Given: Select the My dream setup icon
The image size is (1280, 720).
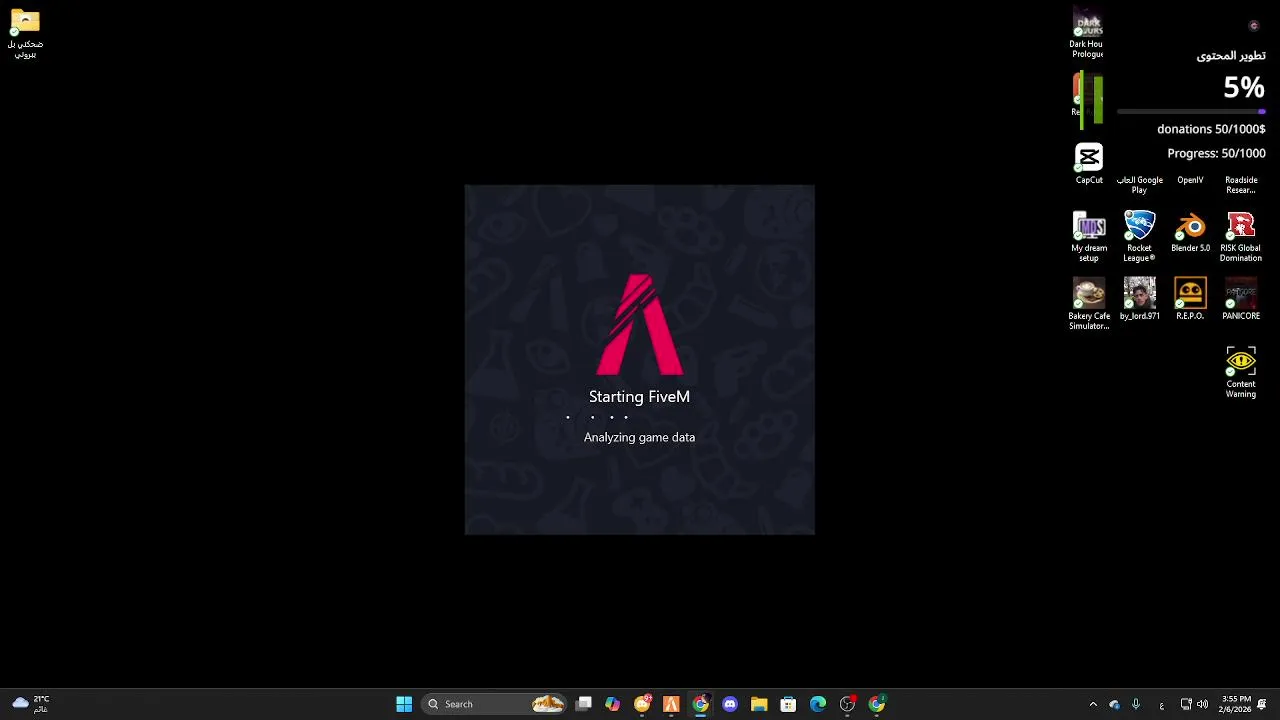Looking at the screenshot, I should [x=1089, y=237].
